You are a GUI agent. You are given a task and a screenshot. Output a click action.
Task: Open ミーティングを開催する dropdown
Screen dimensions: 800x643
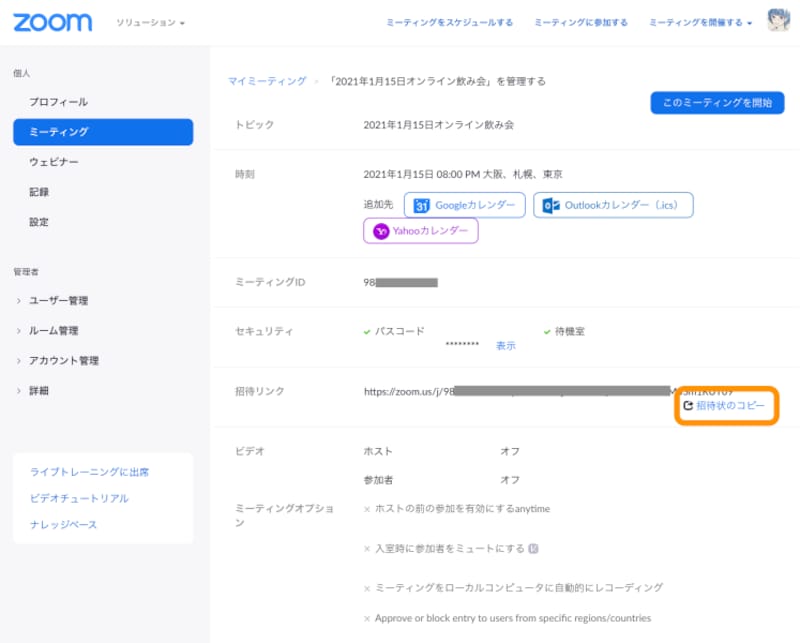(x=700, y=22)
